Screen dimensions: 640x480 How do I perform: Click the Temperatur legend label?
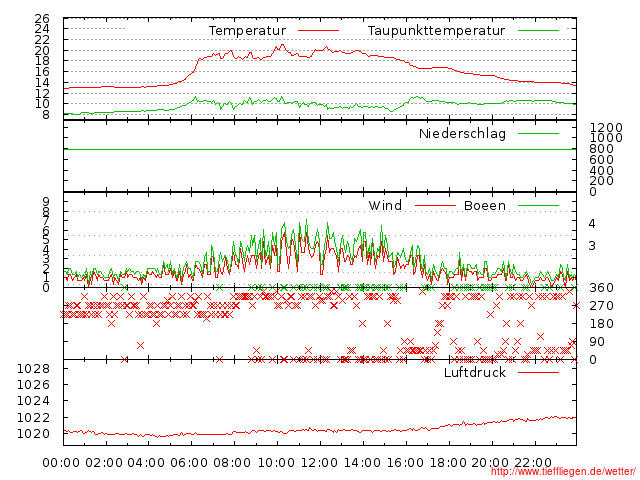(247, 31)
